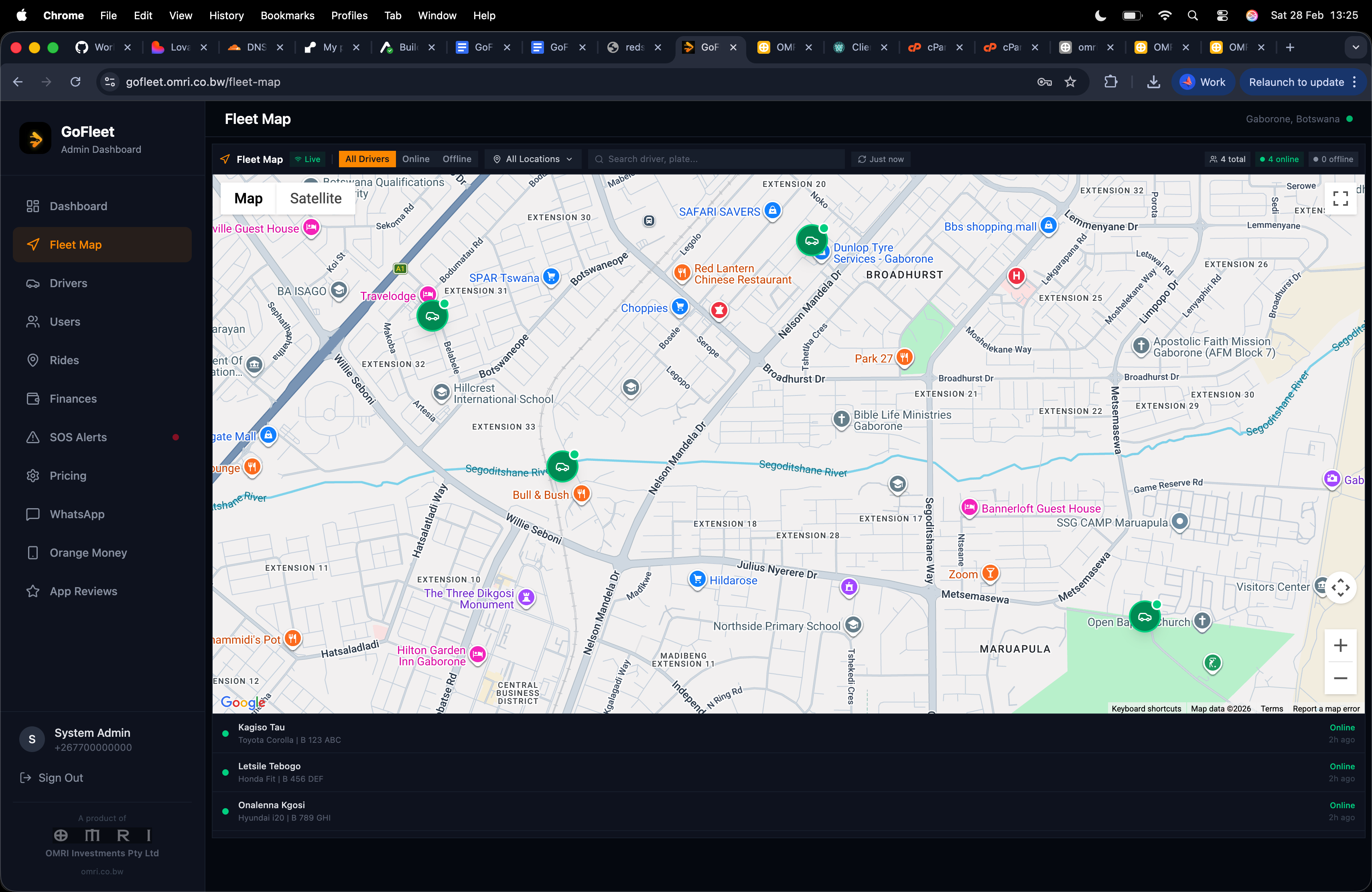Click the Live status indicator
This screenshot has width=1372, height=892.
click(x=308, y=159)
